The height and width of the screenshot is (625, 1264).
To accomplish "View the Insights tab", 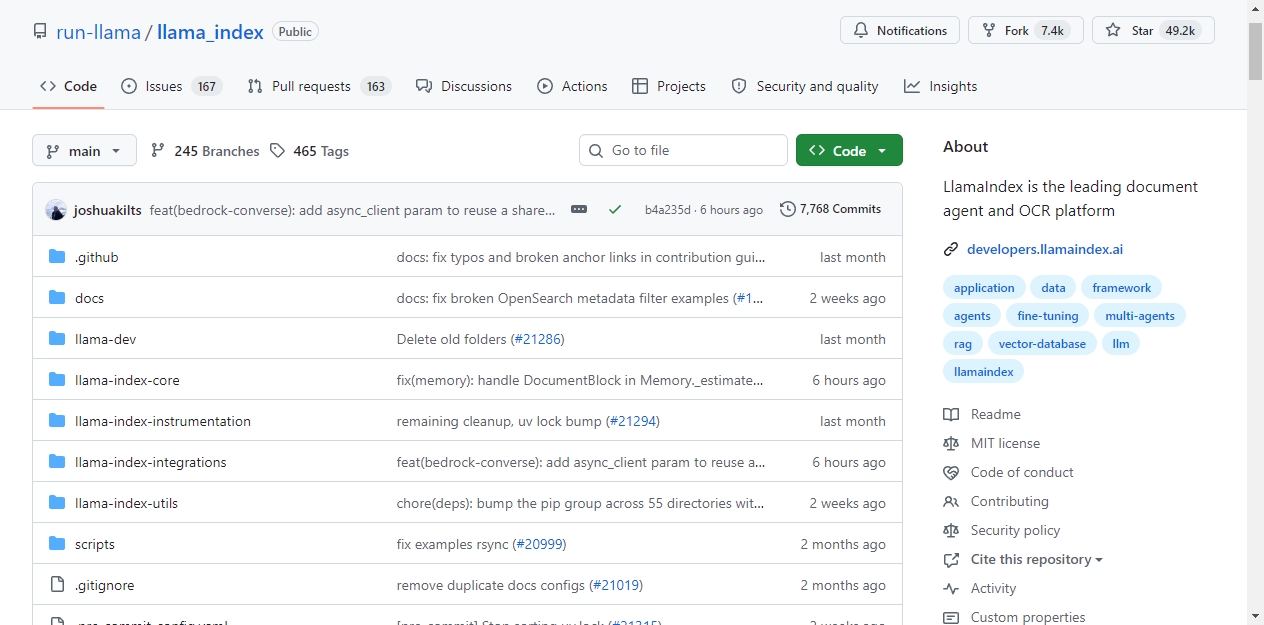I will 940,86.
